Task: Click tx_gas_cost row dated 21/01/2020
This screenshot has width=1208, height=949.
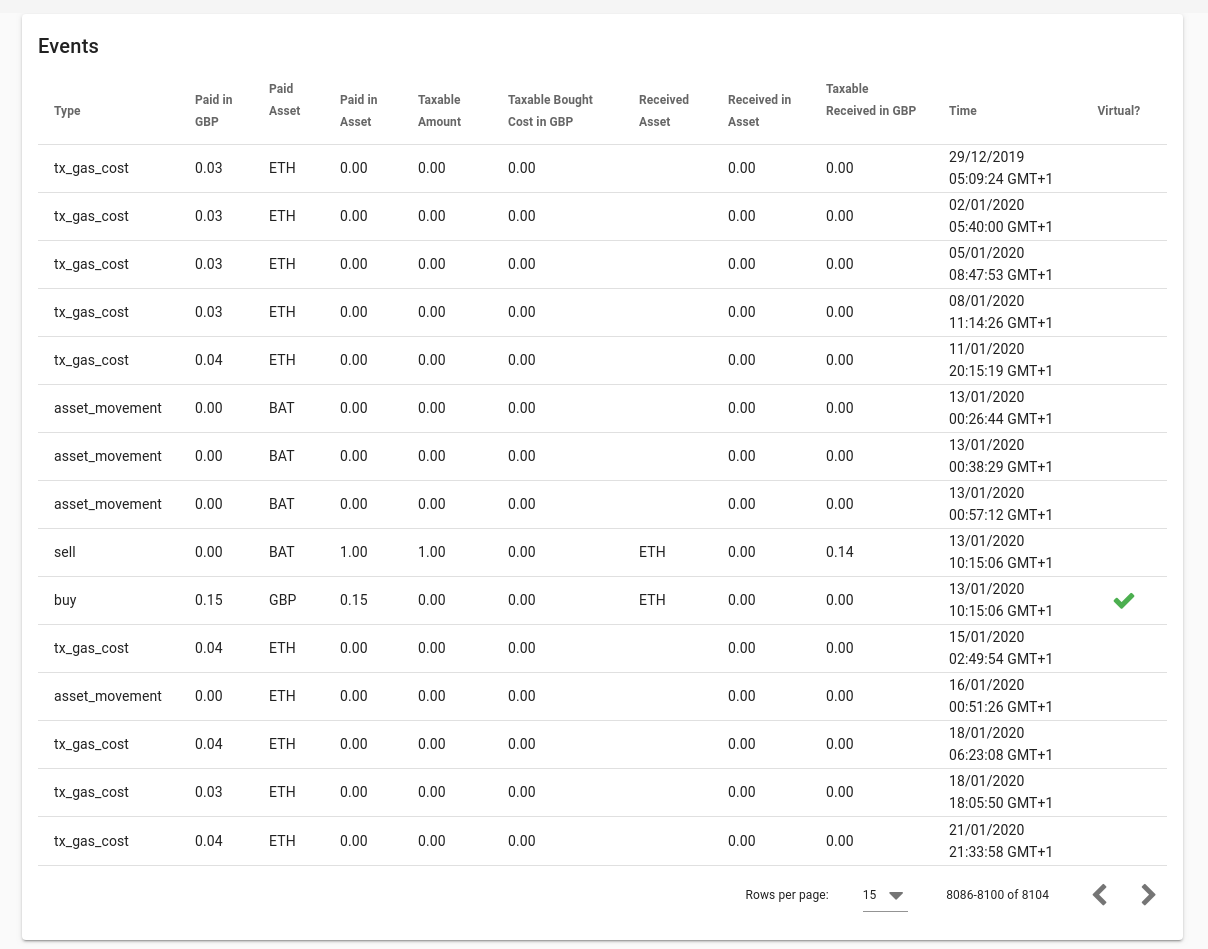Action: 602,841
